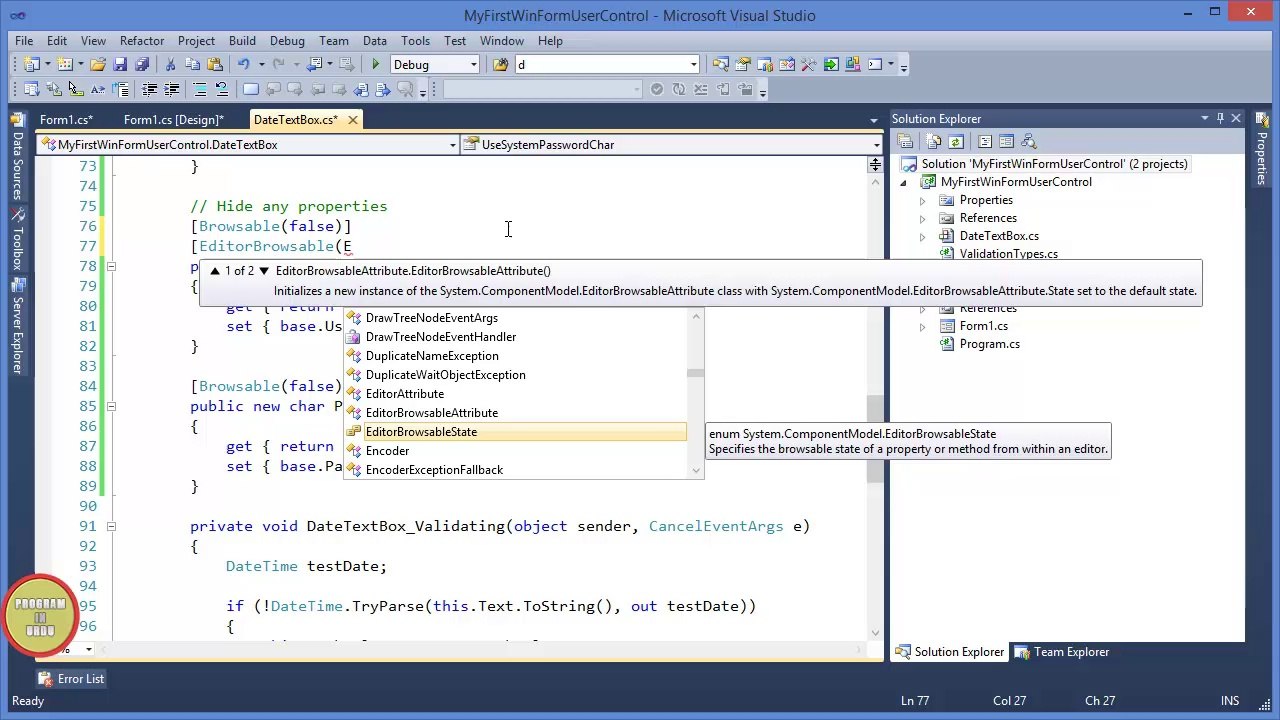Click the New Project toolbar icon
Screen dimensions: 1280x720
(x=32, y=64)
